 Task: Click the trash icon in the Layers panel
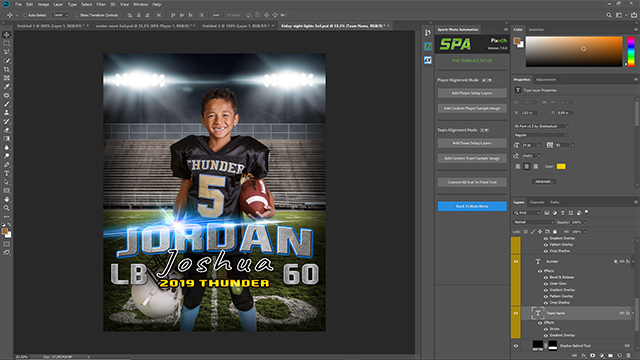coord(629,356)
